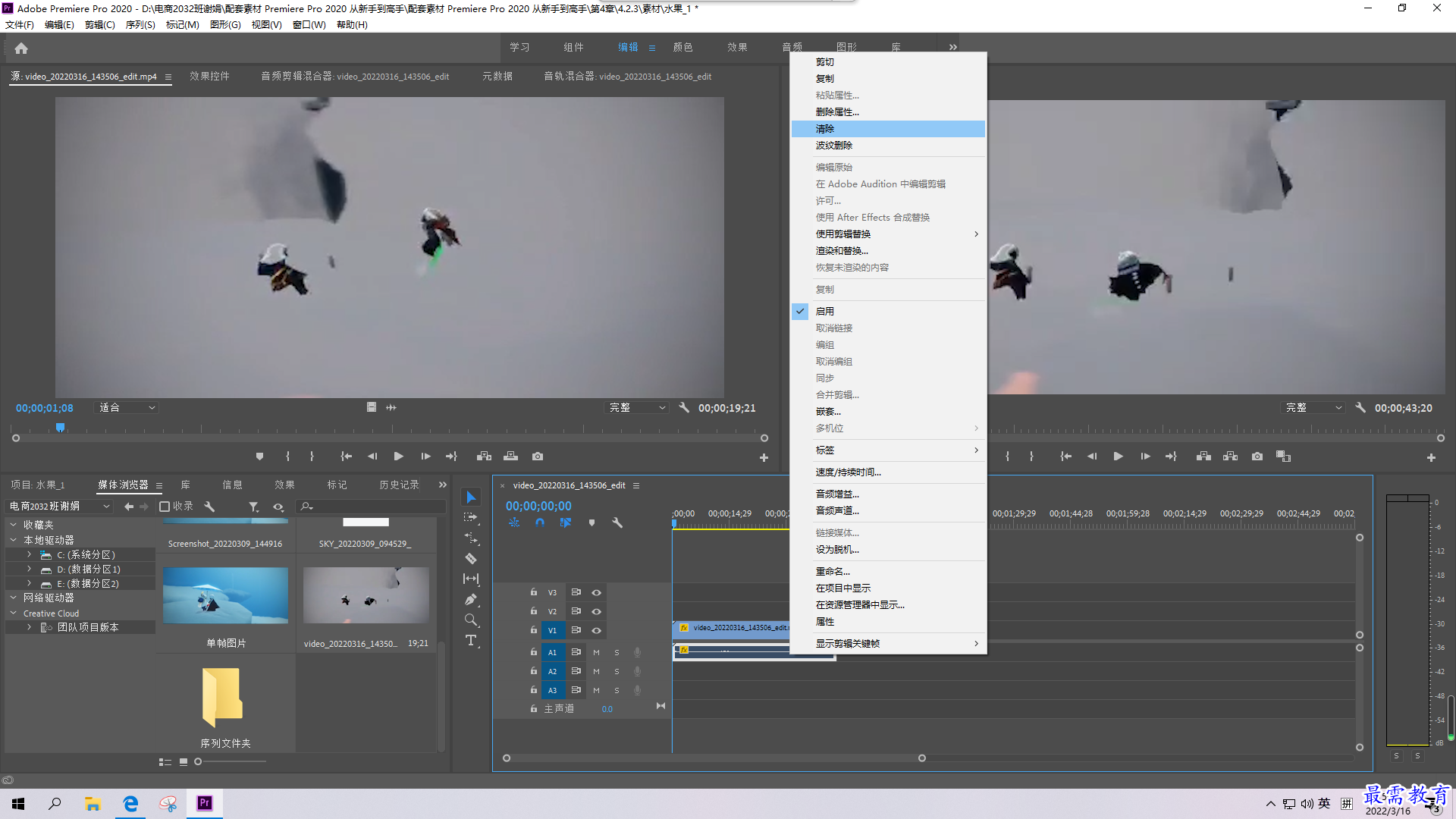The image size is (1456, 819).
Task: Switch to 学习 workspace
Action: click(x=519, y=48)
